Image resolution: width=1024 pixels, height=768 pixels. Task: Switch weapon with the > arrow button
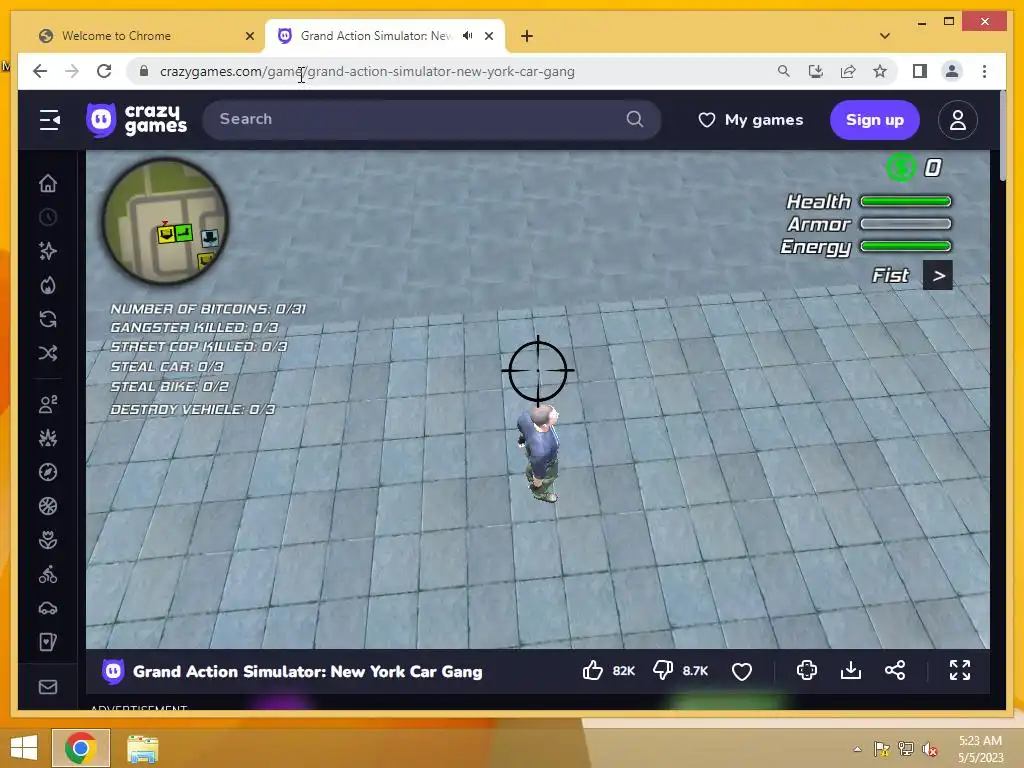pos(938,276)
